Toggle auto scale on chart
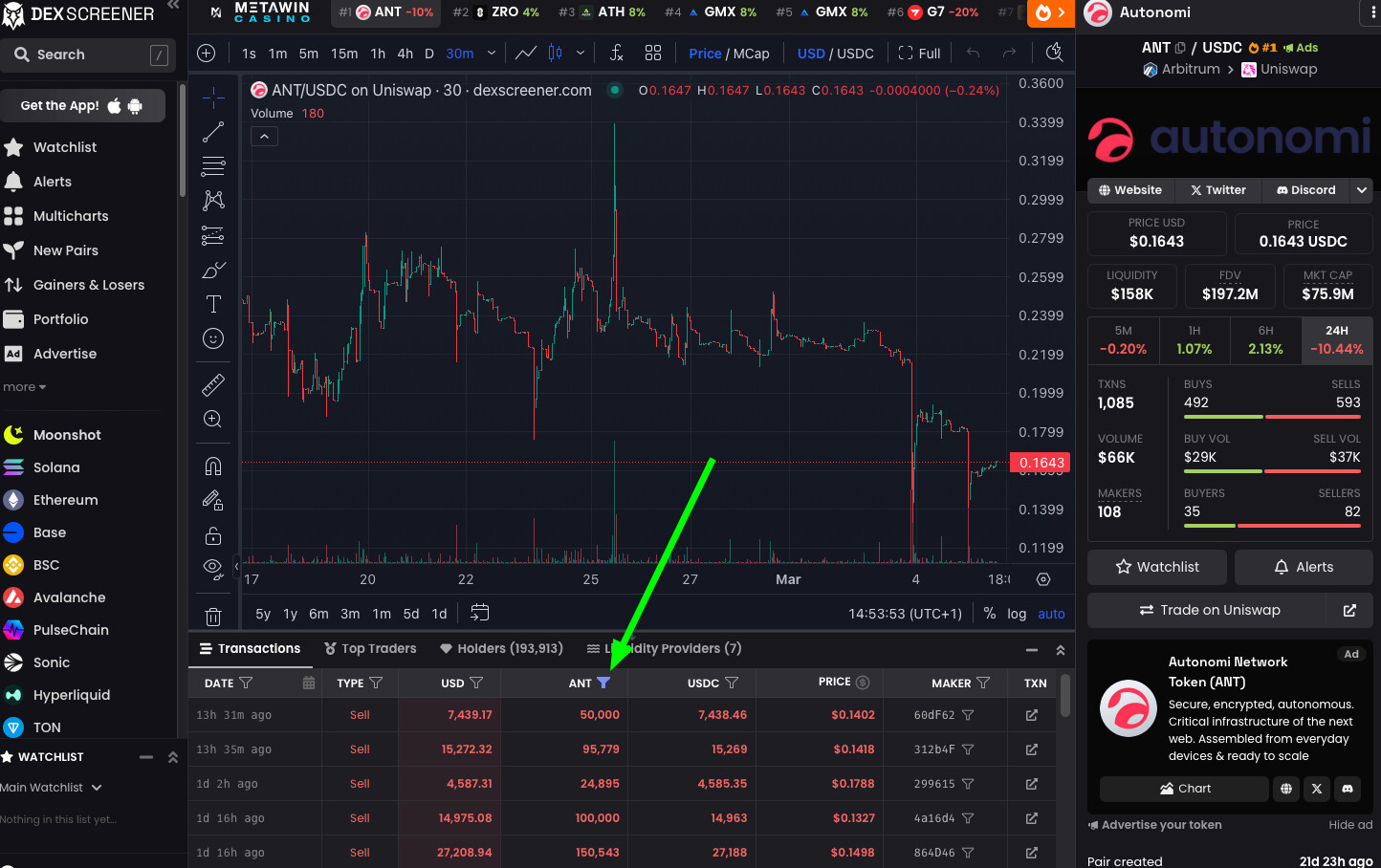Image resolution: width=1381 pixels, height=868 pixels. click(1051, 614)
